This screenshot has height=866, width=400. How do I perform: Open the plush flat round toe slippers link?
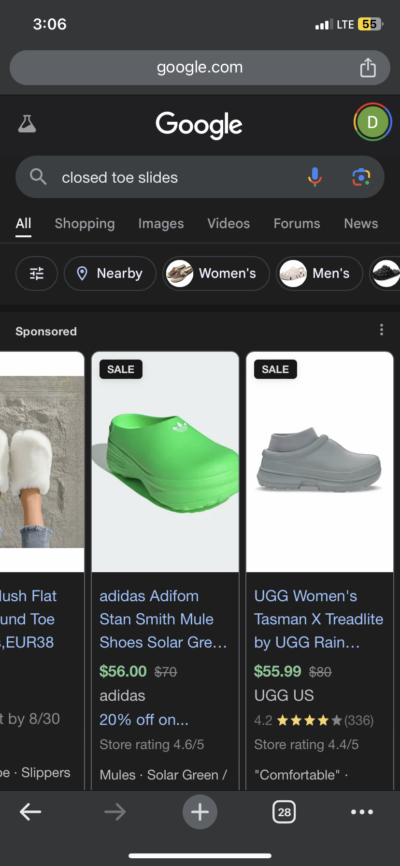(29, 619)
